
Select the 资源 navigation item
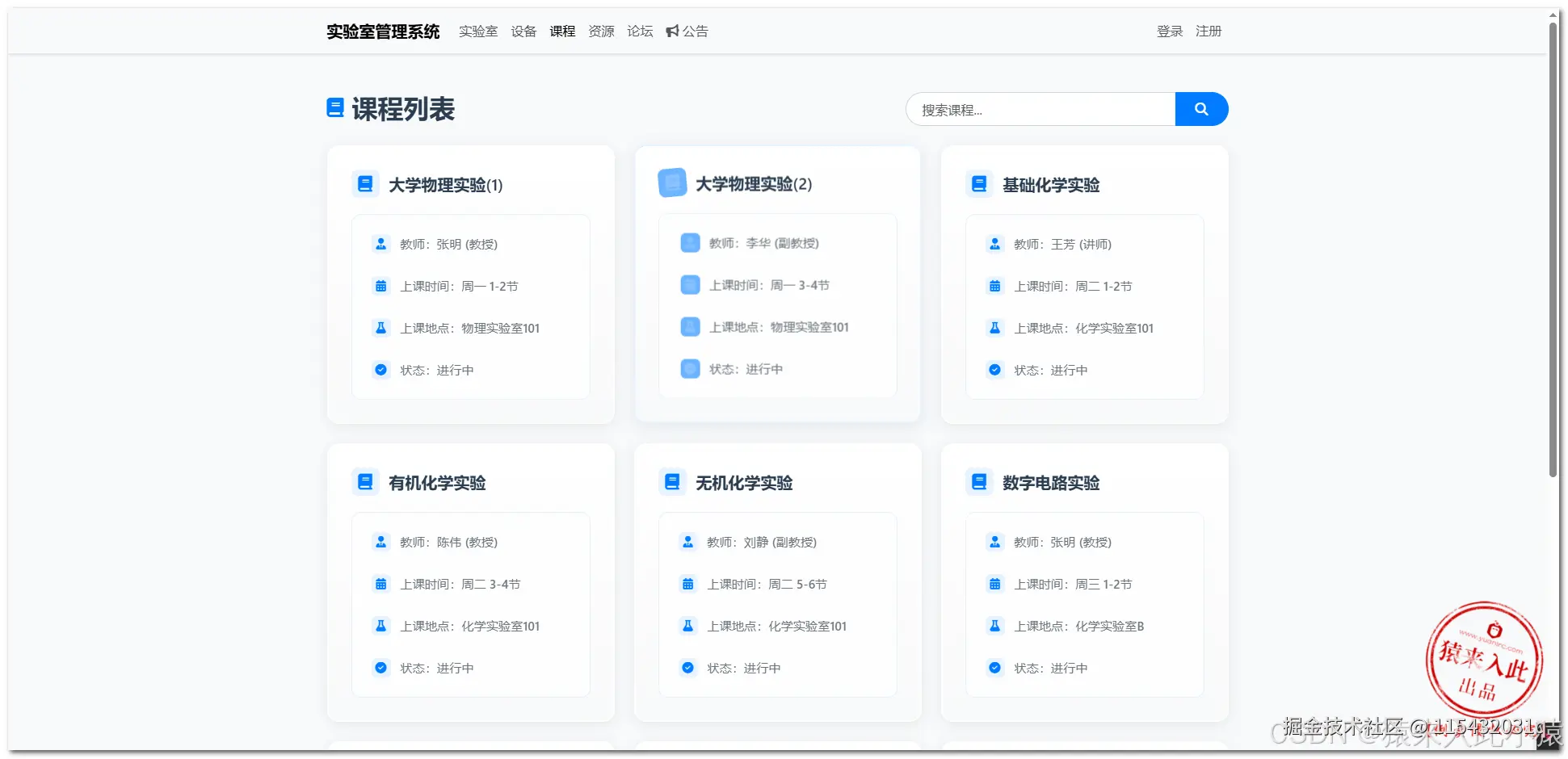[x=601, y=31]
